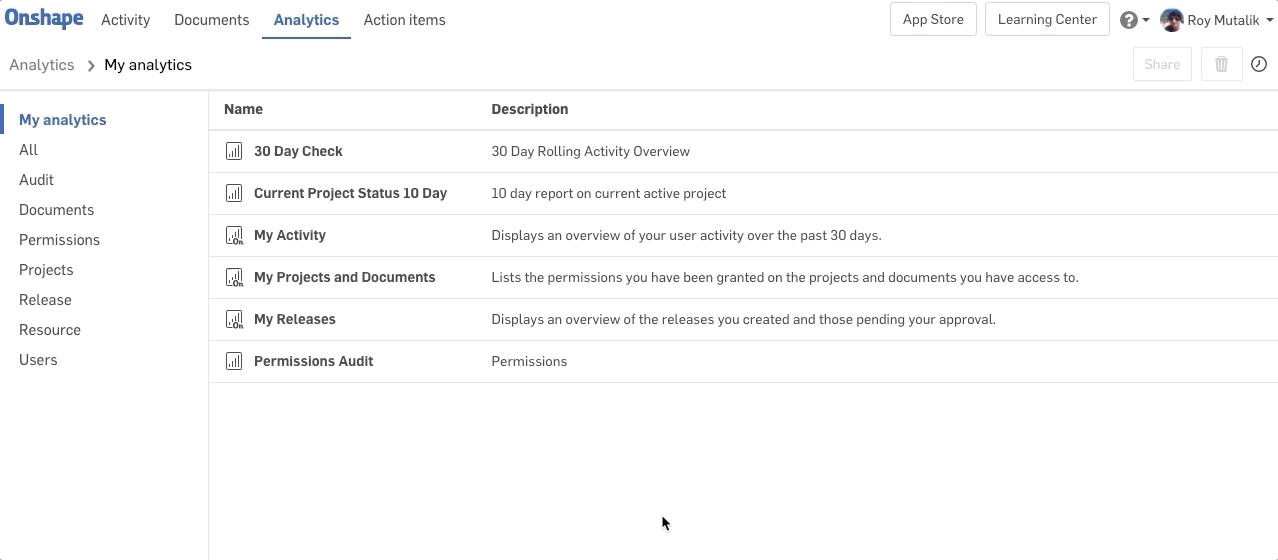Screen dimensions: 1278x560
Task: Open the Action items tab
Action: (405, 20)
